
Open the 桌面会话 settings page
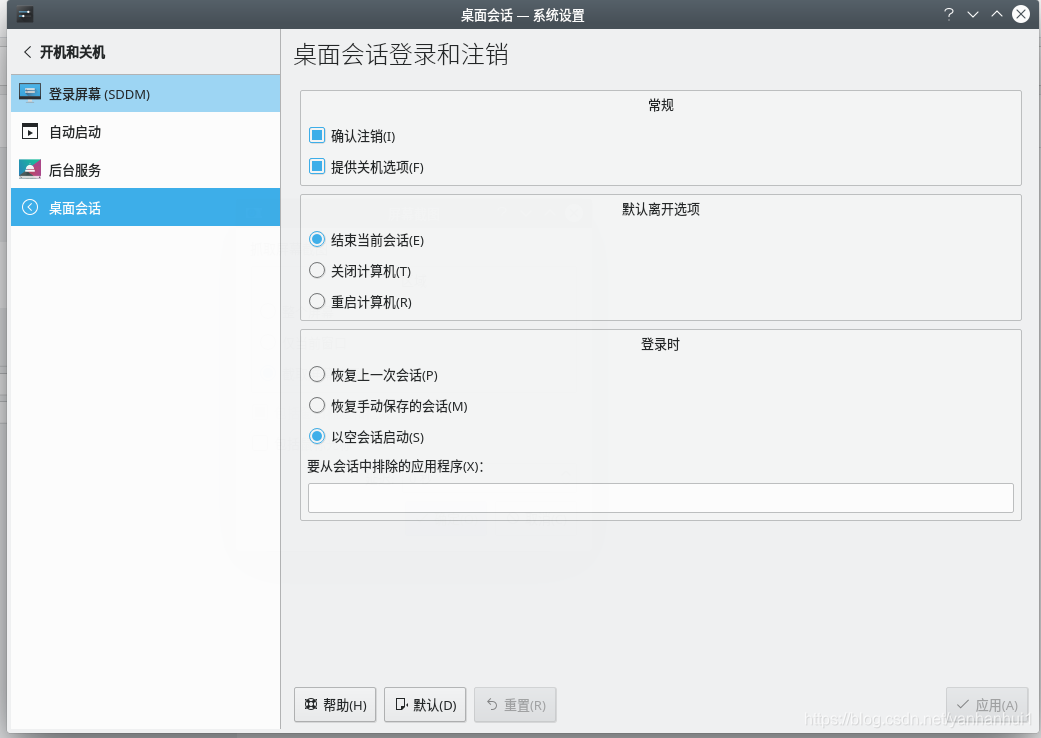click(x=145, y=207)
